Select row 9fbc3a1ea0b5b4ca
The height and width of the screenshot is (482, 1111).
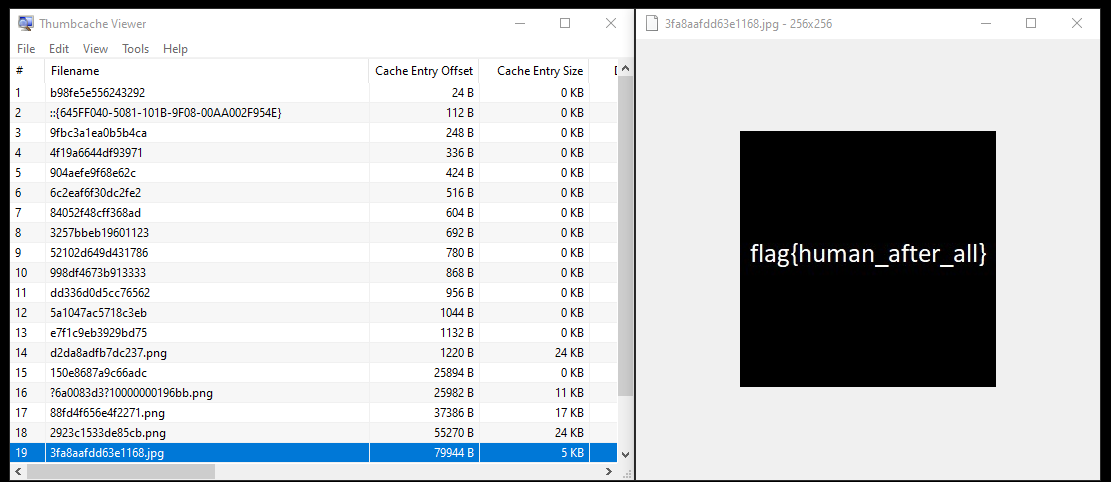(314, 133)
